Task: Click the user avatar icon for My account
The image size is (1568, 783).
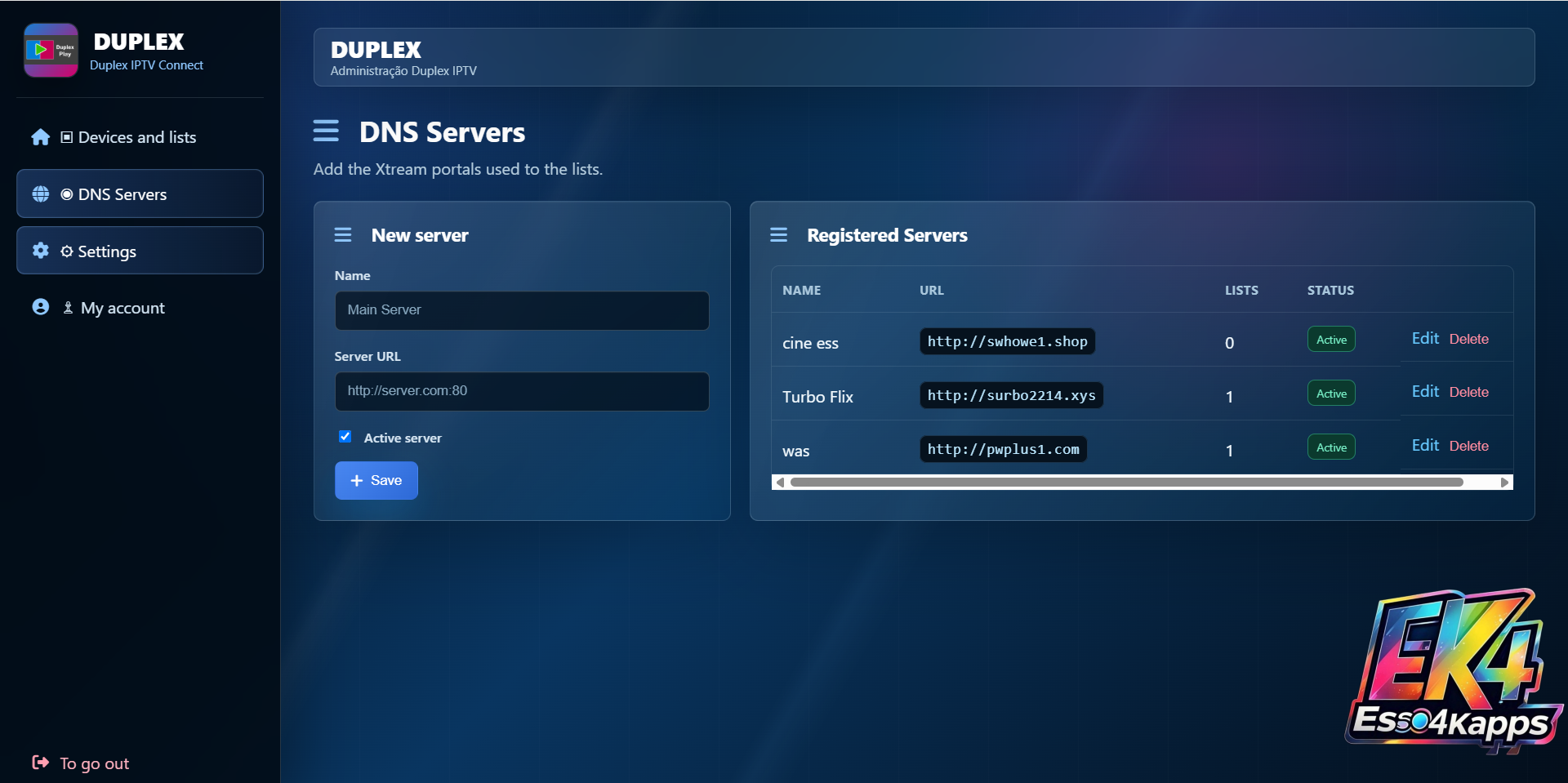Action: pyautogui.click(x=41, y=307)
